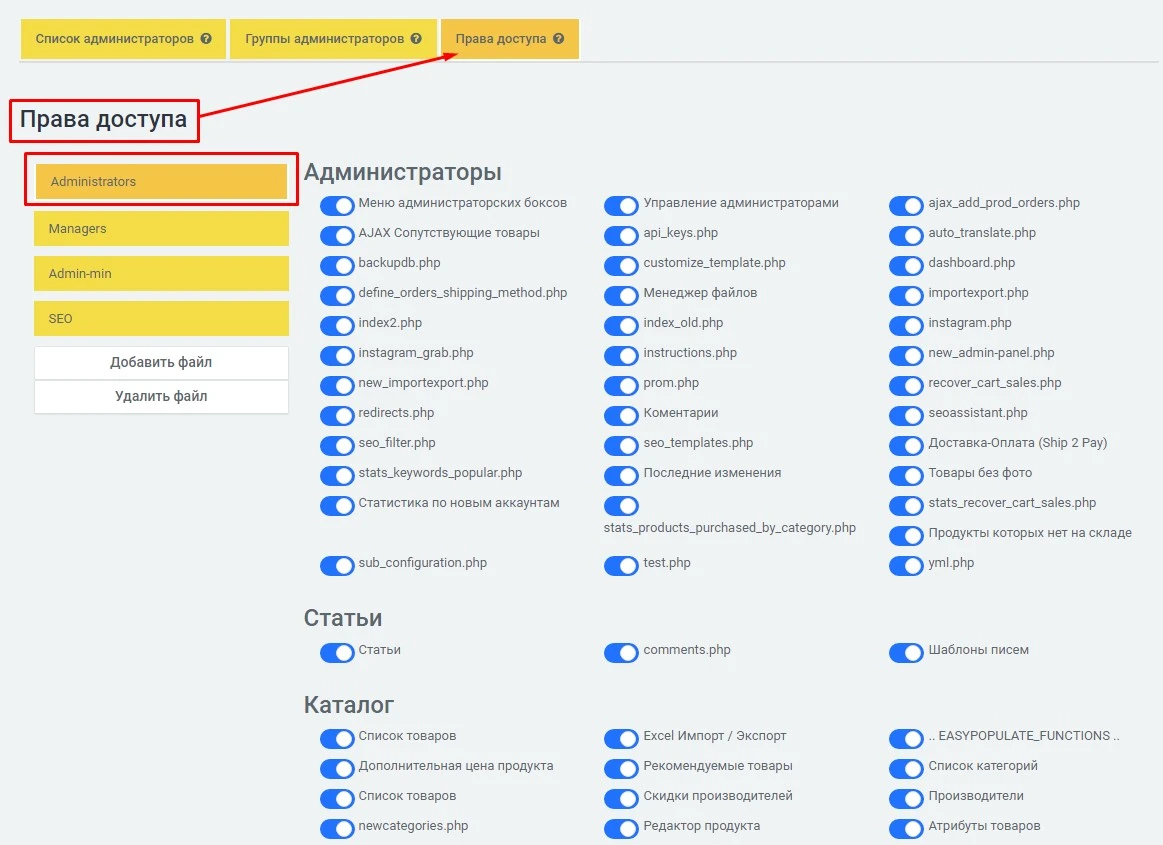Toggle the yml.php switch
The image size is (1163, 845).
[906, 566]
